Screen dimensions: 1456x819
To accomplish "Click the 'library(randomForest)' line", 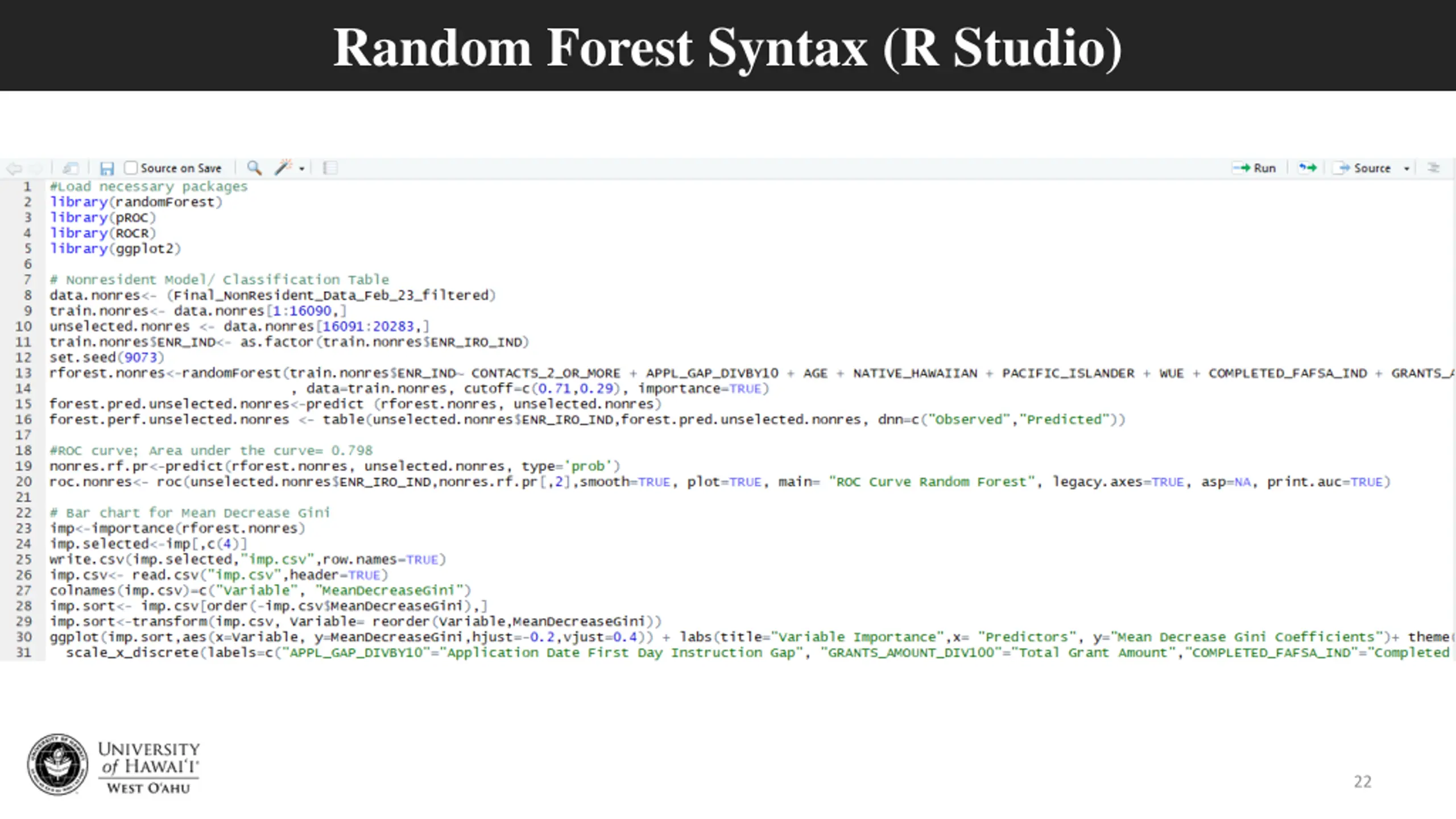I will 136,202.
